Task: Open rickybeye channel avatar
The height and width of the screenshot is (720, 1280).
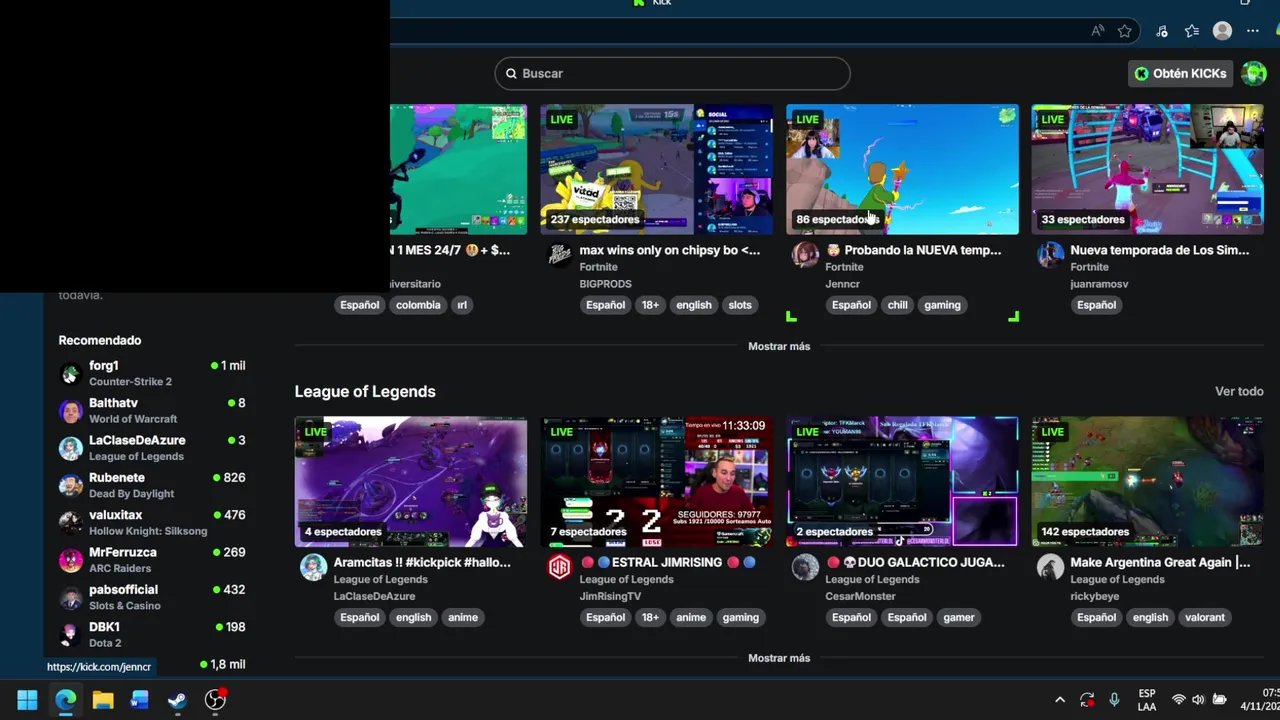Action: point(1051,567)
